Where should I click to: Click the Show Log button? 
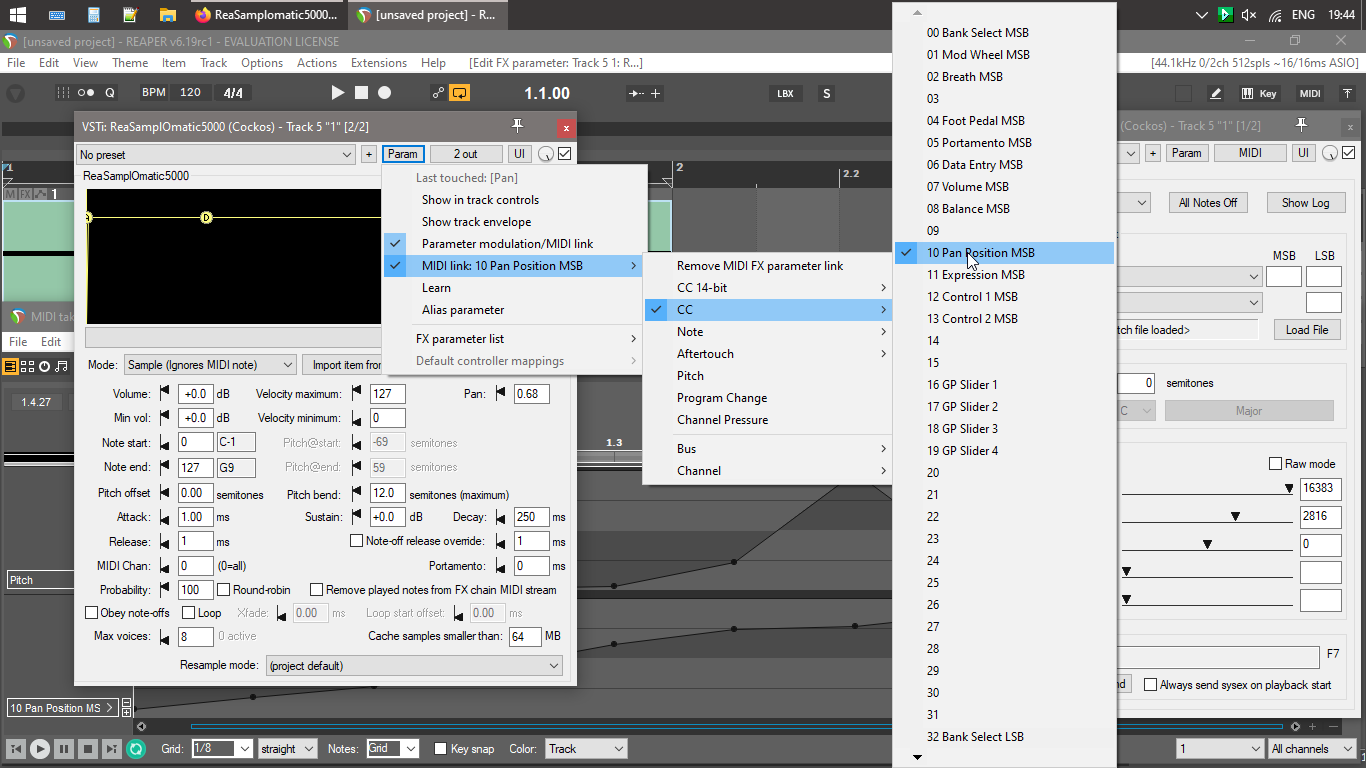tap(1306, 202)
